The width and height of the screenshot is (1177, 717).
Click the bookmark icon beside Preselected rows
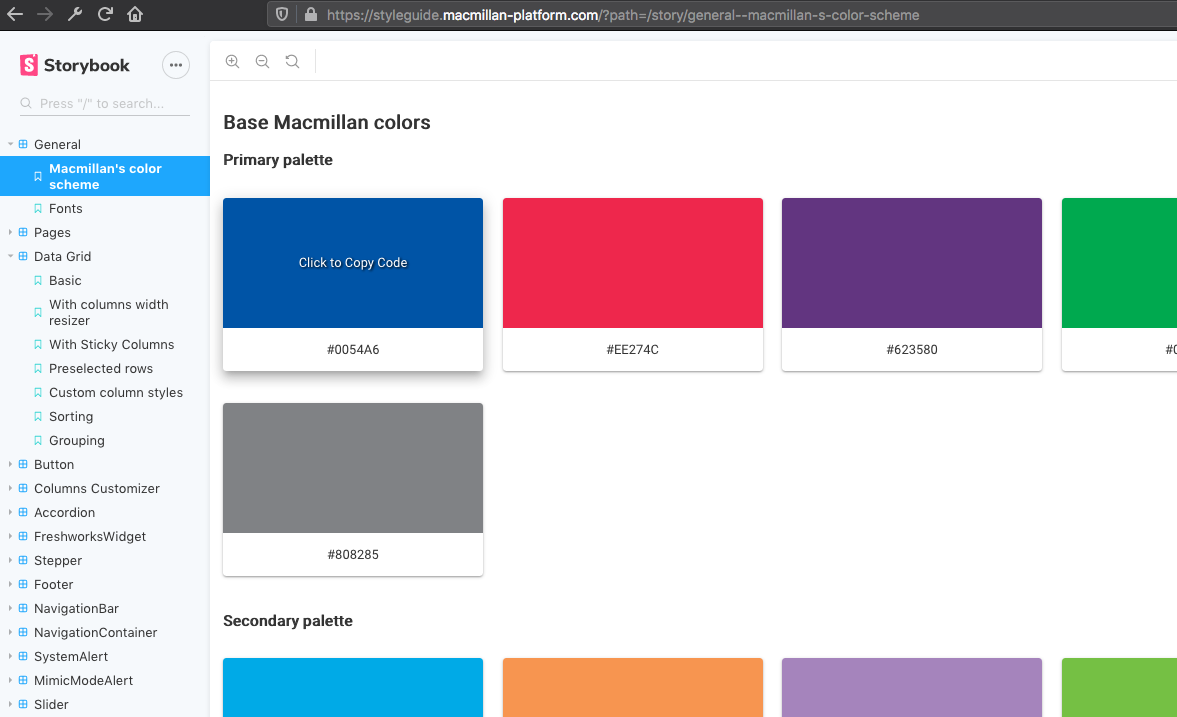pos(38,369)
